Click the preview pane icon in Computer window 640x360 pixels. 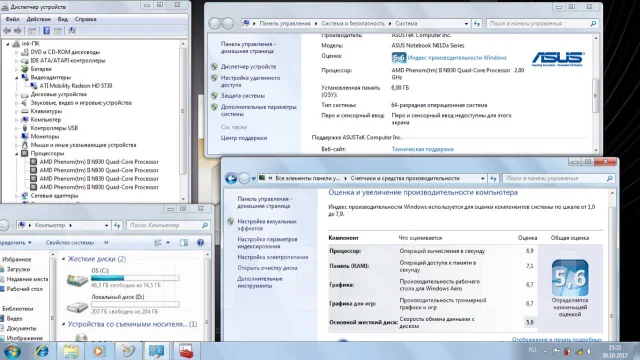coord(184,243)
